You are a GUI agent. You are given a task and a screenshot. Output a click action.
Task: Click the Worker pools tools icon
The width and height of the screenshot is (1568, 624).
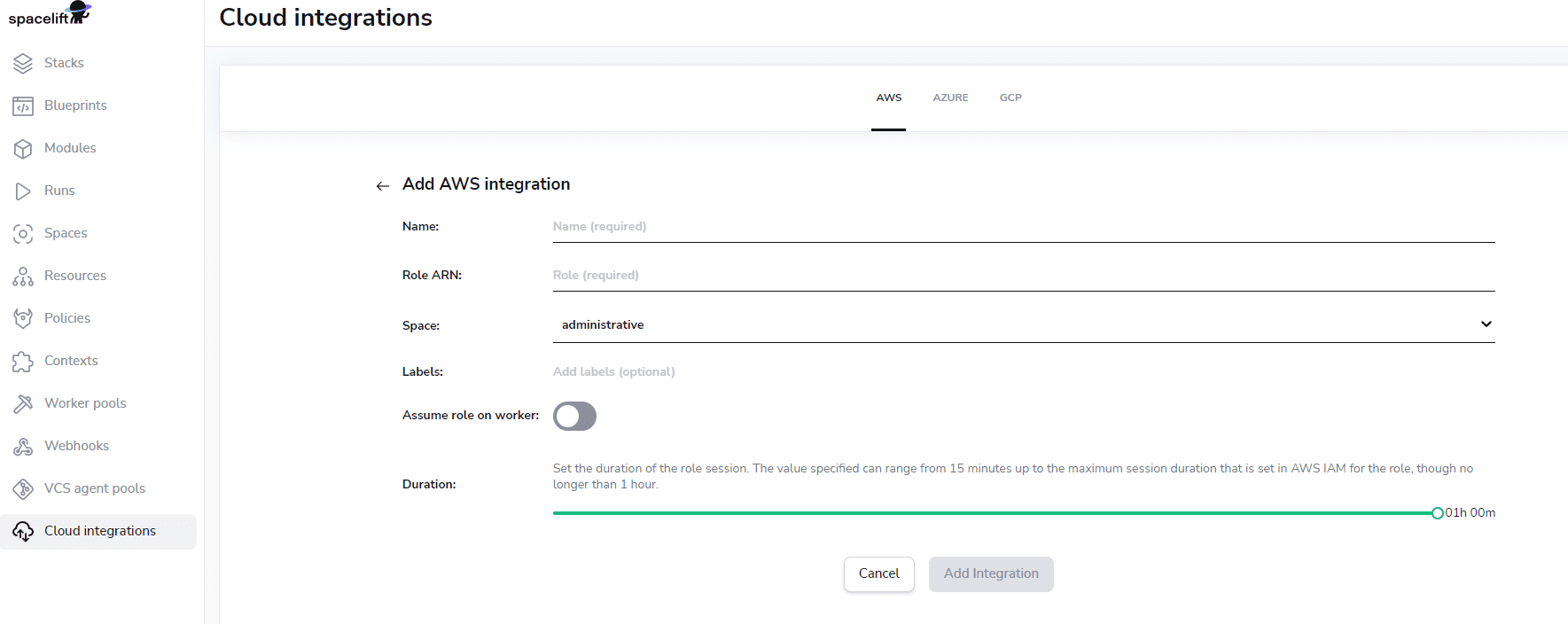pos(23,403)
